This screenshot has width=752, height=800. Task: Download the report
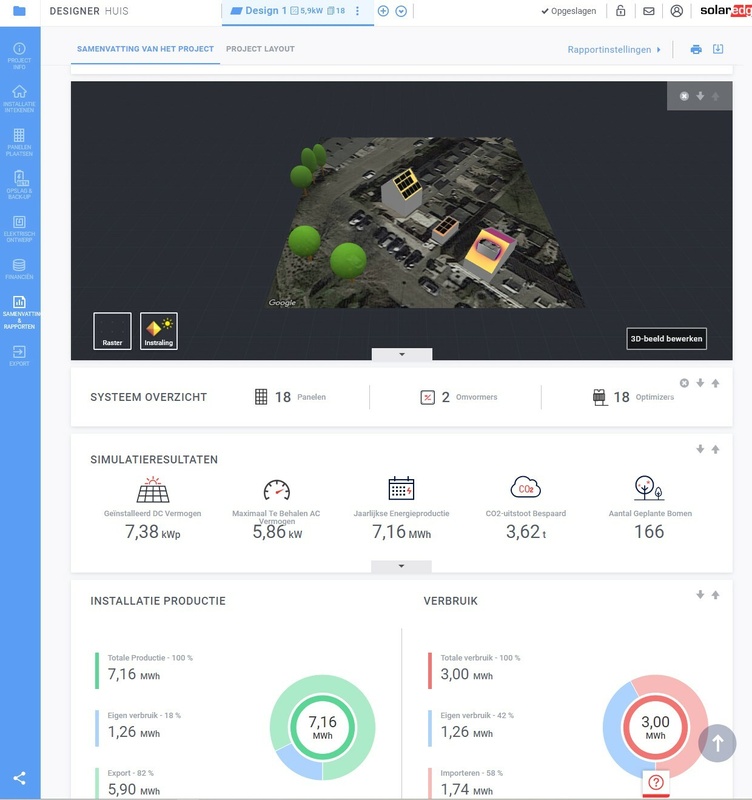coord(718,49)
